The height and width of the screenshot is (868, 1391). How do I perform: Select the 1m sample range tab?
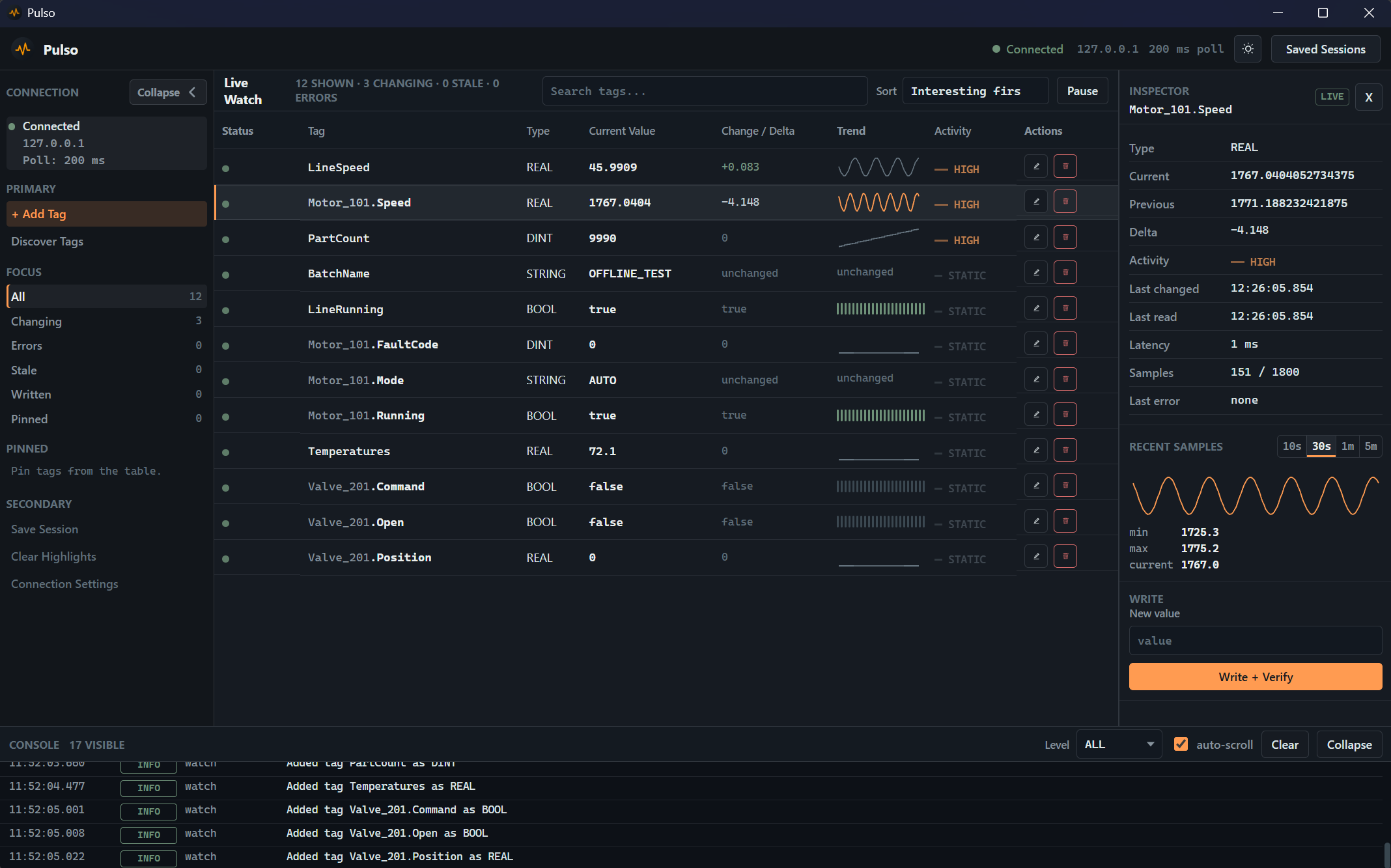pyautogui.click(x=1347, y=446)
